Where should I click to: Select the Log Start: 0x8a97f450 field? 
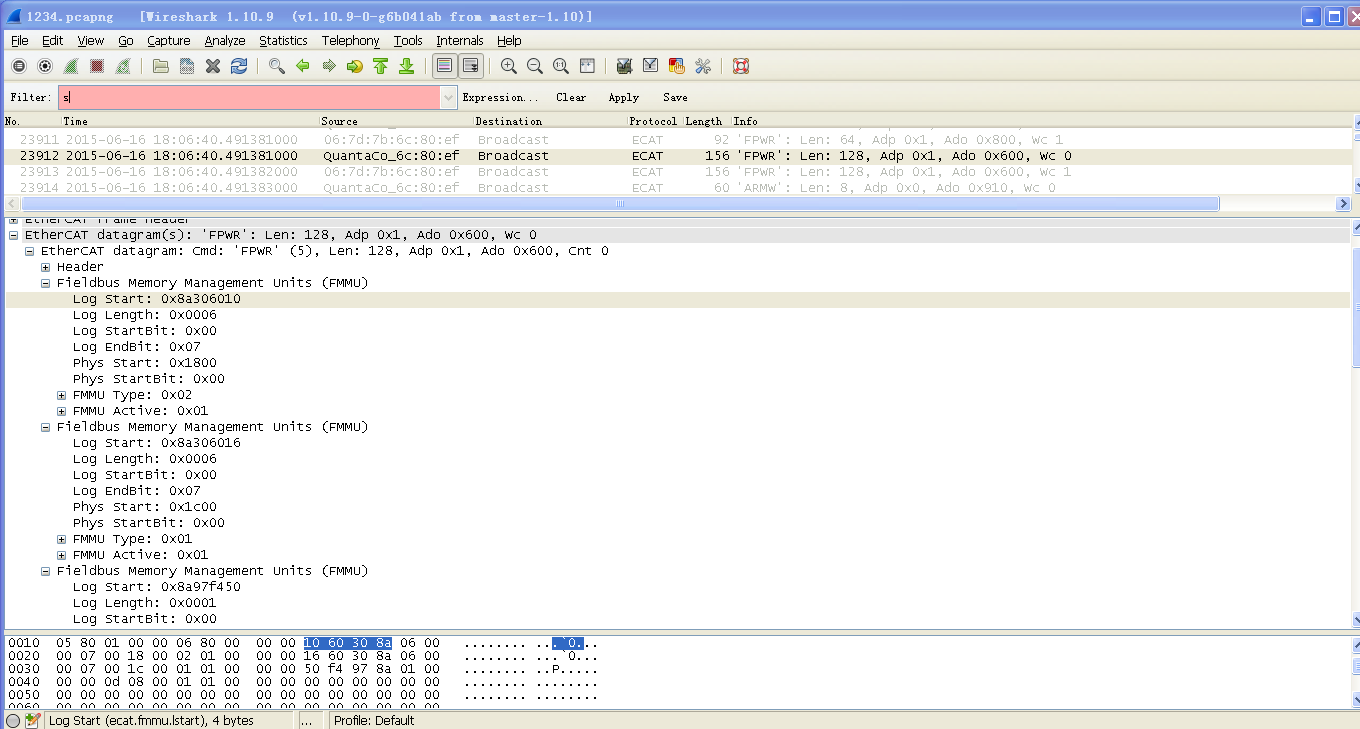click(156, 587)
